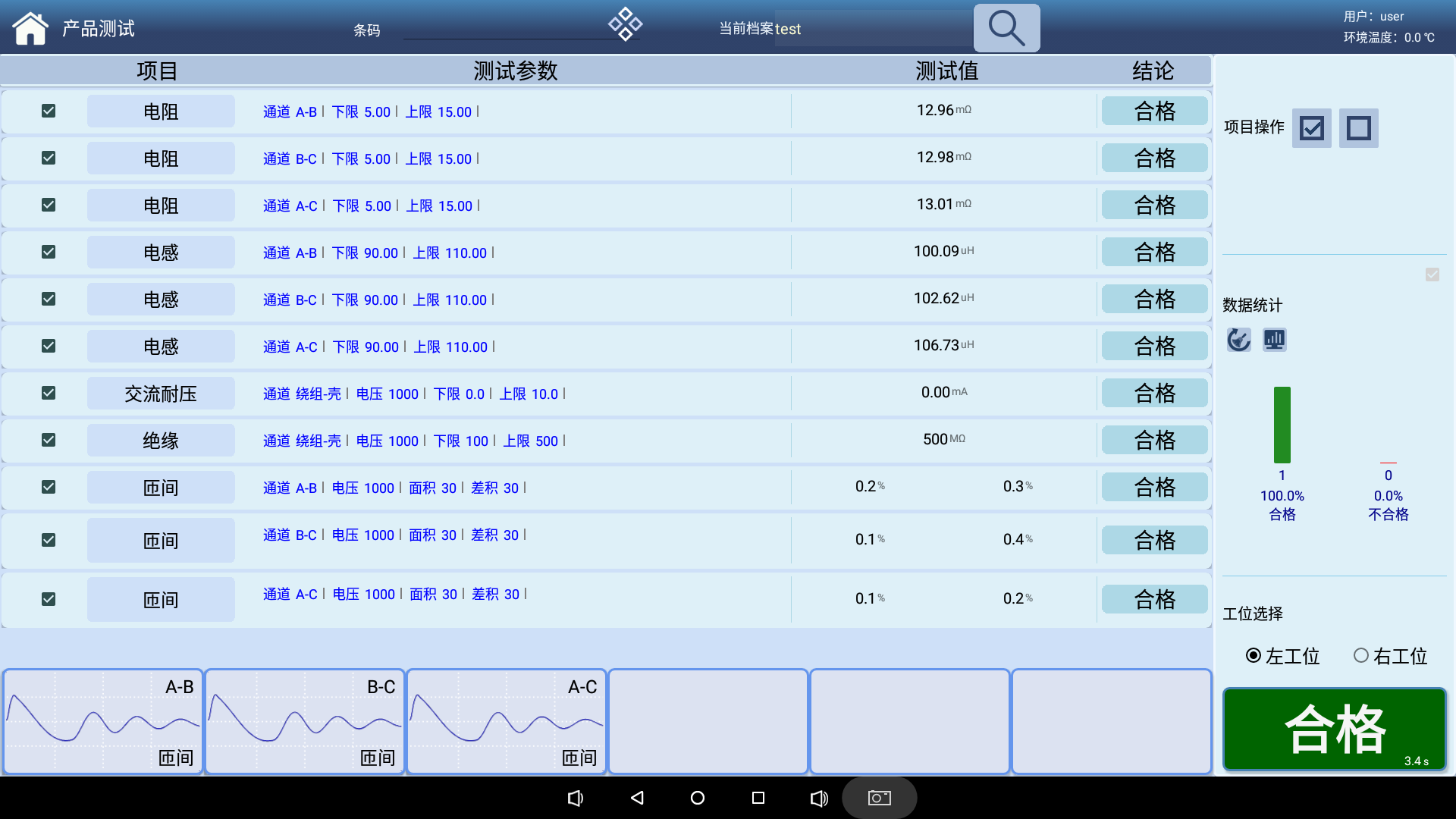Click the magnifier search button
Image resolution: width=1456 pixels, height=819 pixels.
(x=1006, y=28)
